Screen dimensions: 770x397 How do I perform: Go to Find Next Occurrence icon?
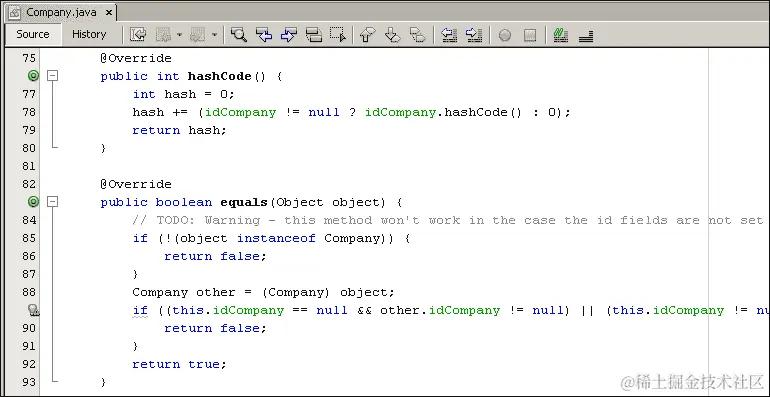[x=289, y=35]
